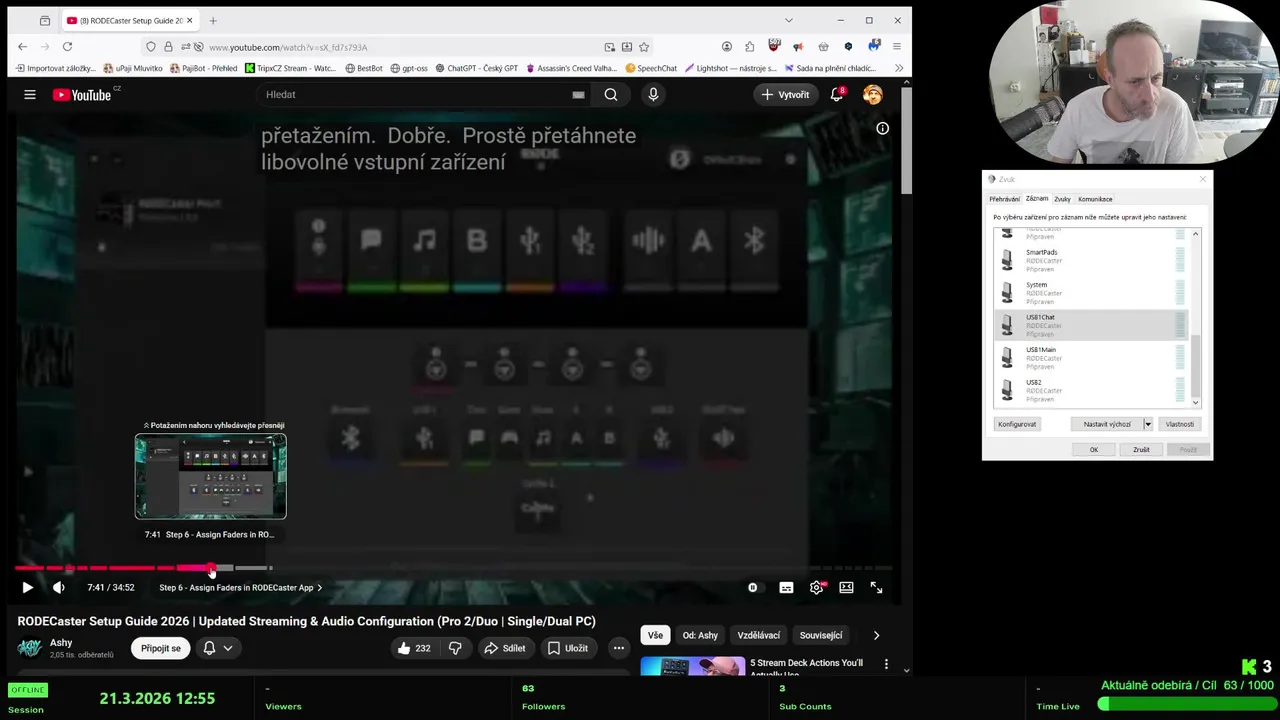Enter fullscreen mode in player
The width and height of the screenshot is (1280, 720).
(x=876, y=588)
